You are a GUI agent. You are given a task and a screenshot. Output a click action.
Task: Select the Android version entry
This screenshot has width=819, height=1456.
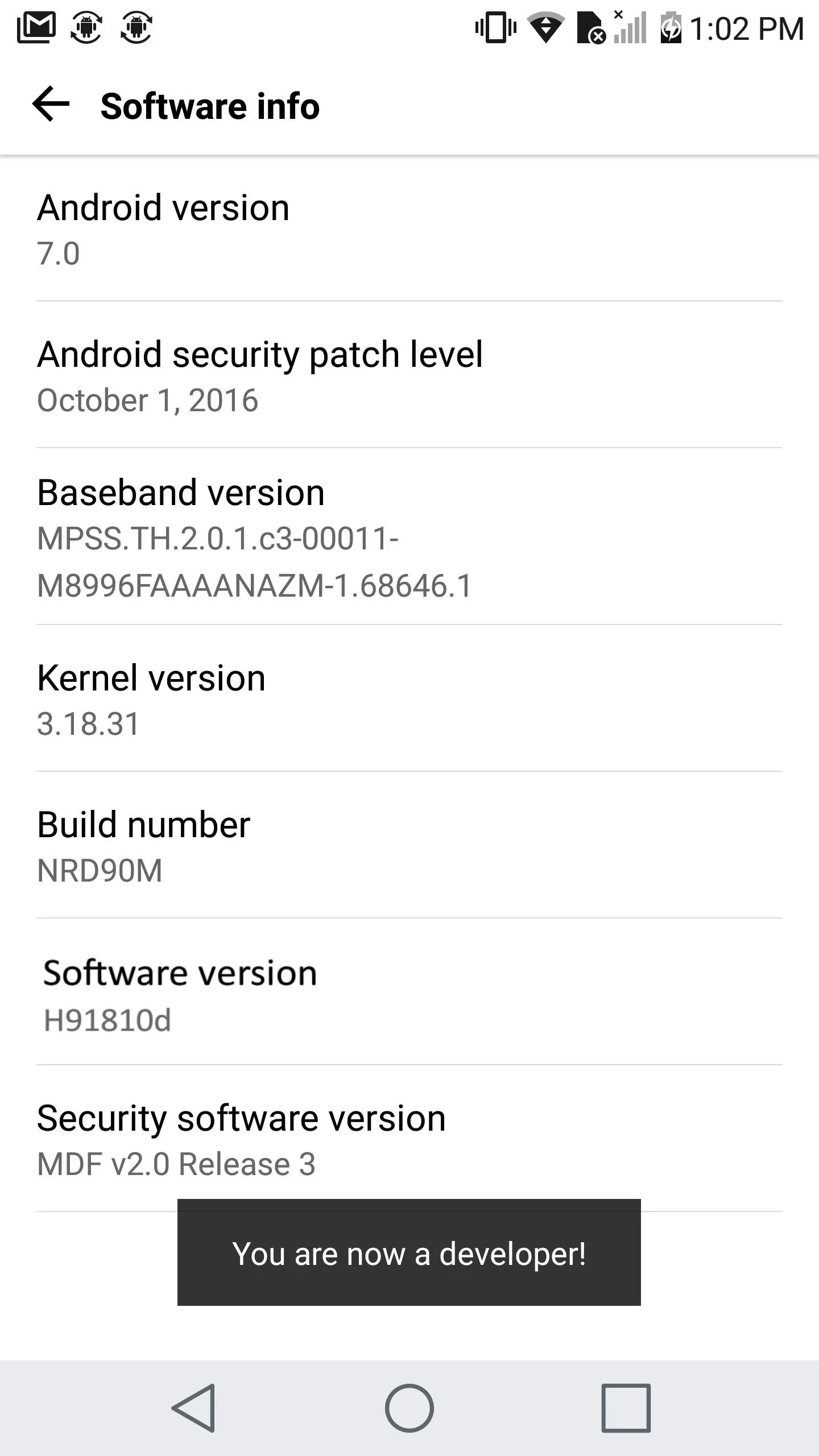(409, 229)
